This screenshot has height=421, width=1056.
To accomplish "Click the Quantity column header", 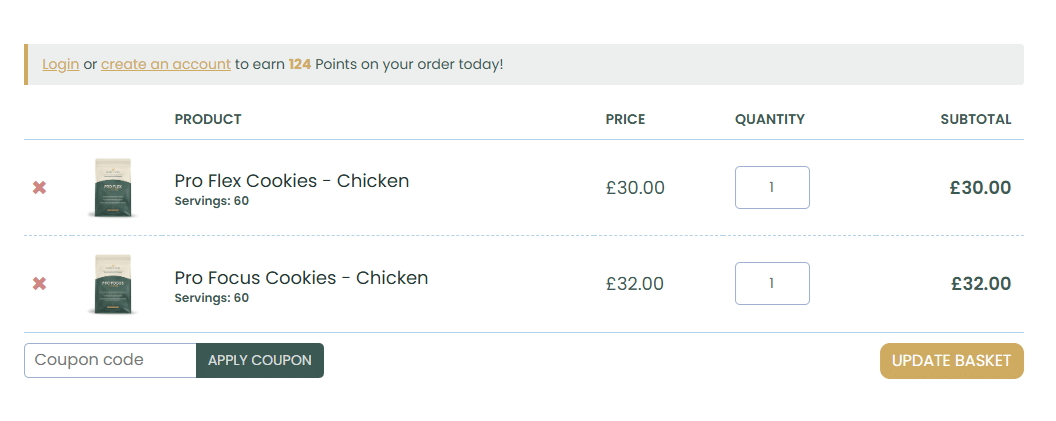I will (769, 119).
